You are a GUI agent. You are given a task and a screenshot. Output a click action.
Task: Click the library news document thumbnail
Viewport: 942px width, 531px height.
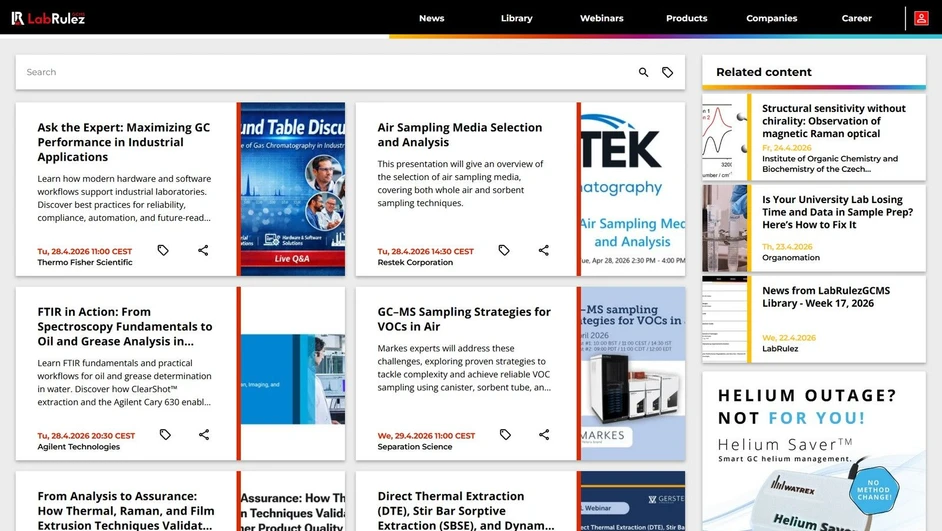click(725, 319)
